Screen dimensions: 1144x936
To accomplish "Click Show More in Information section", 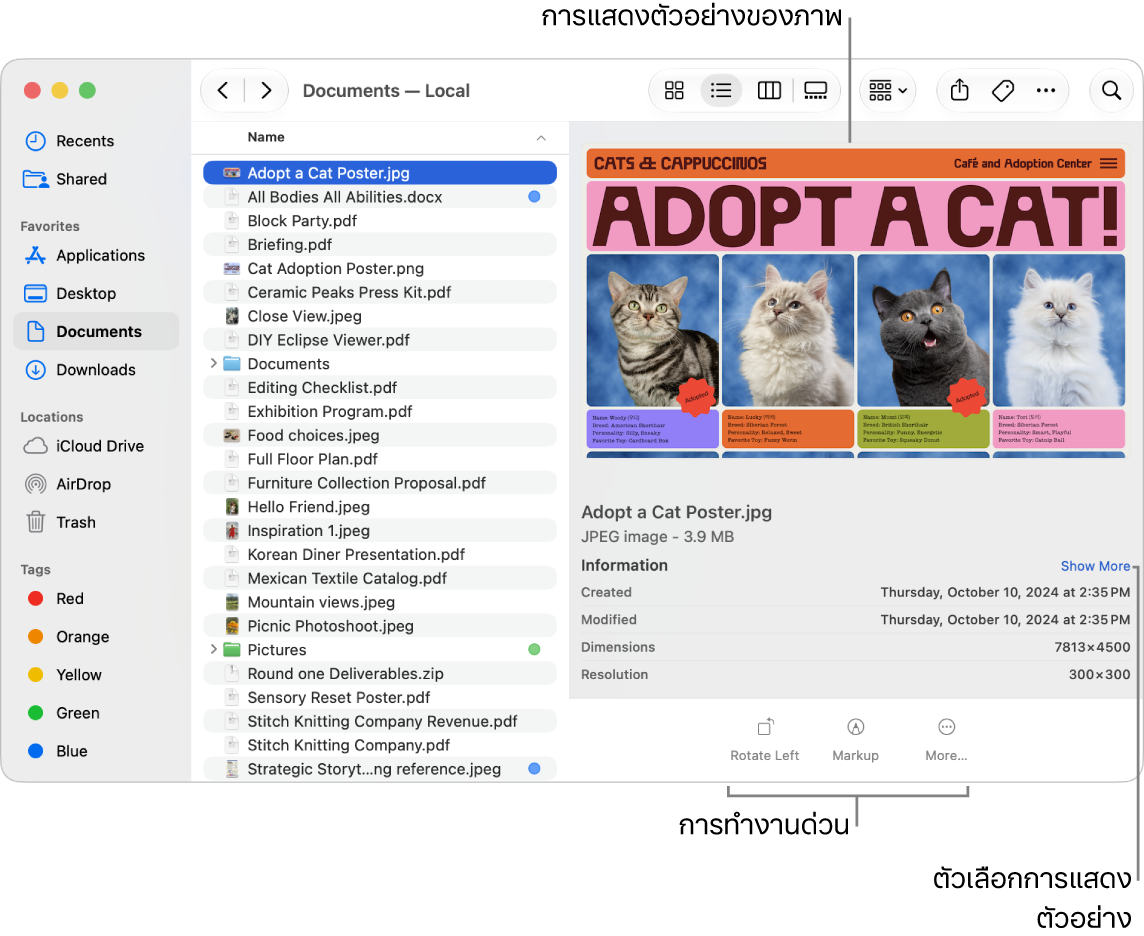I will (1095, 566).
